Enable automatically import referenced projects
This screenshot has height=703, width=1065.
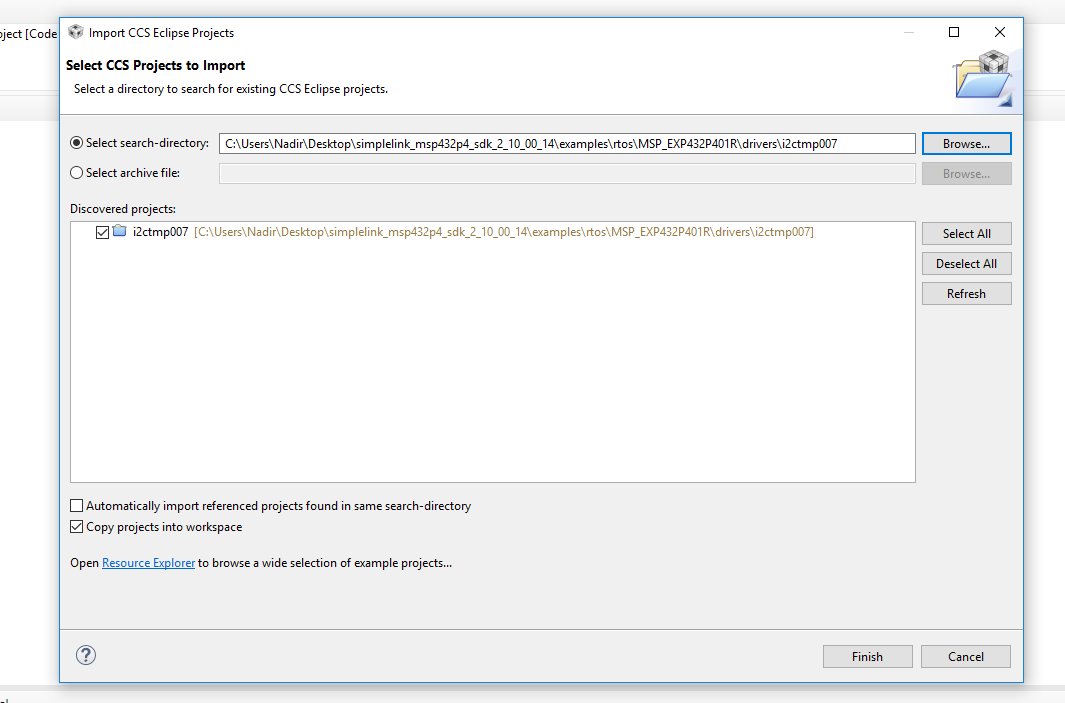(x=77, y=506)
